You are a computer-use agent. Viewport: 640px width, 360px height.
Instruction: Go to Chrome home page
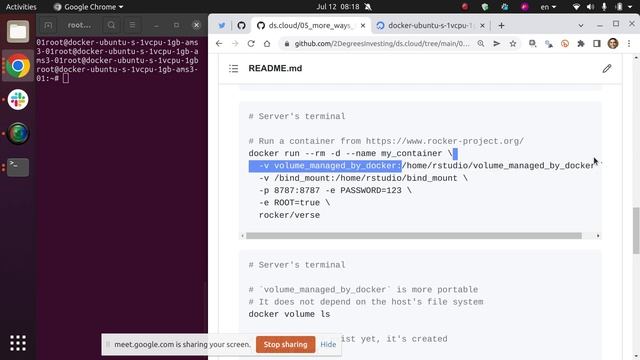coord(267,44)
